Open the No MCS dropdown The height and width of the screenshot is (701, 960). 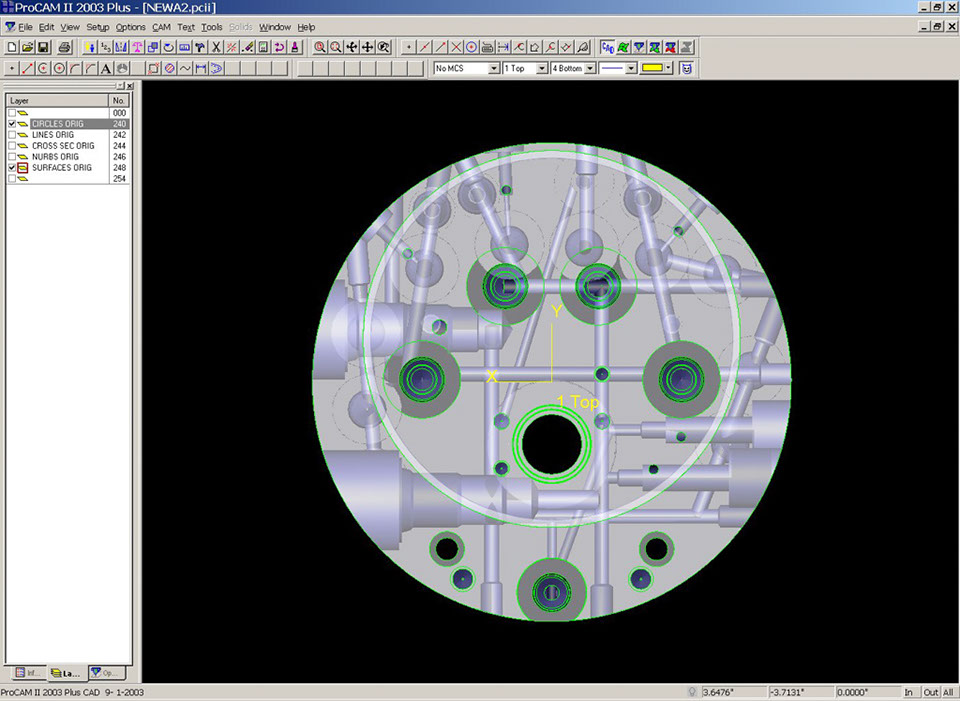point(493,69)
